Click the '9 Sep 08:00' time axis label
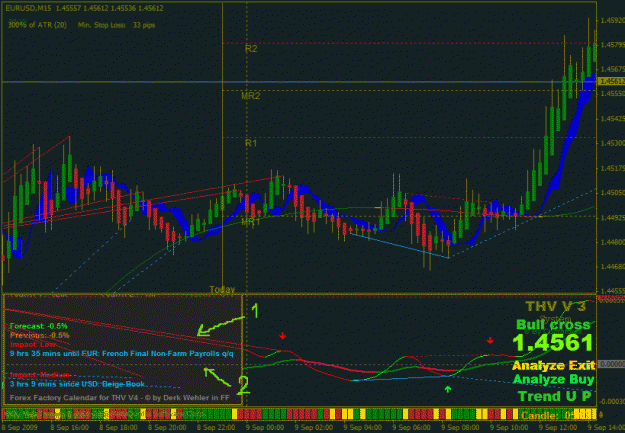The width and height of the screenshot is (625, 433). tap(459, 427)
